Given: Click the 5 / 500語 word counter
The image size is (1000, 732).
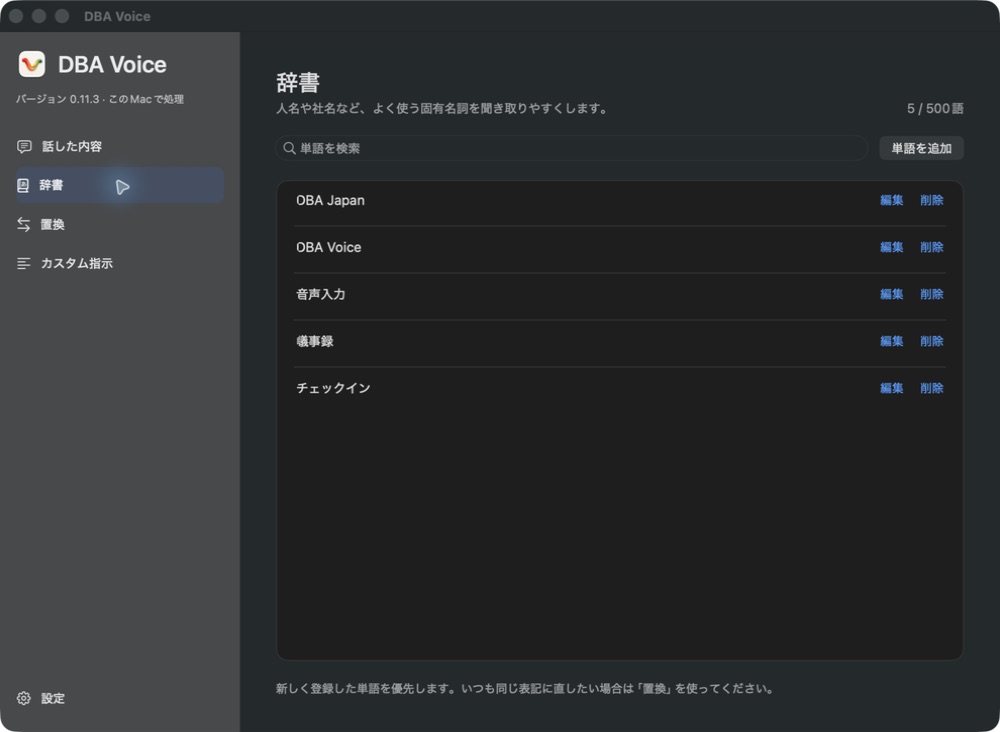Looking at the screenshot, I should pos(935,109).
